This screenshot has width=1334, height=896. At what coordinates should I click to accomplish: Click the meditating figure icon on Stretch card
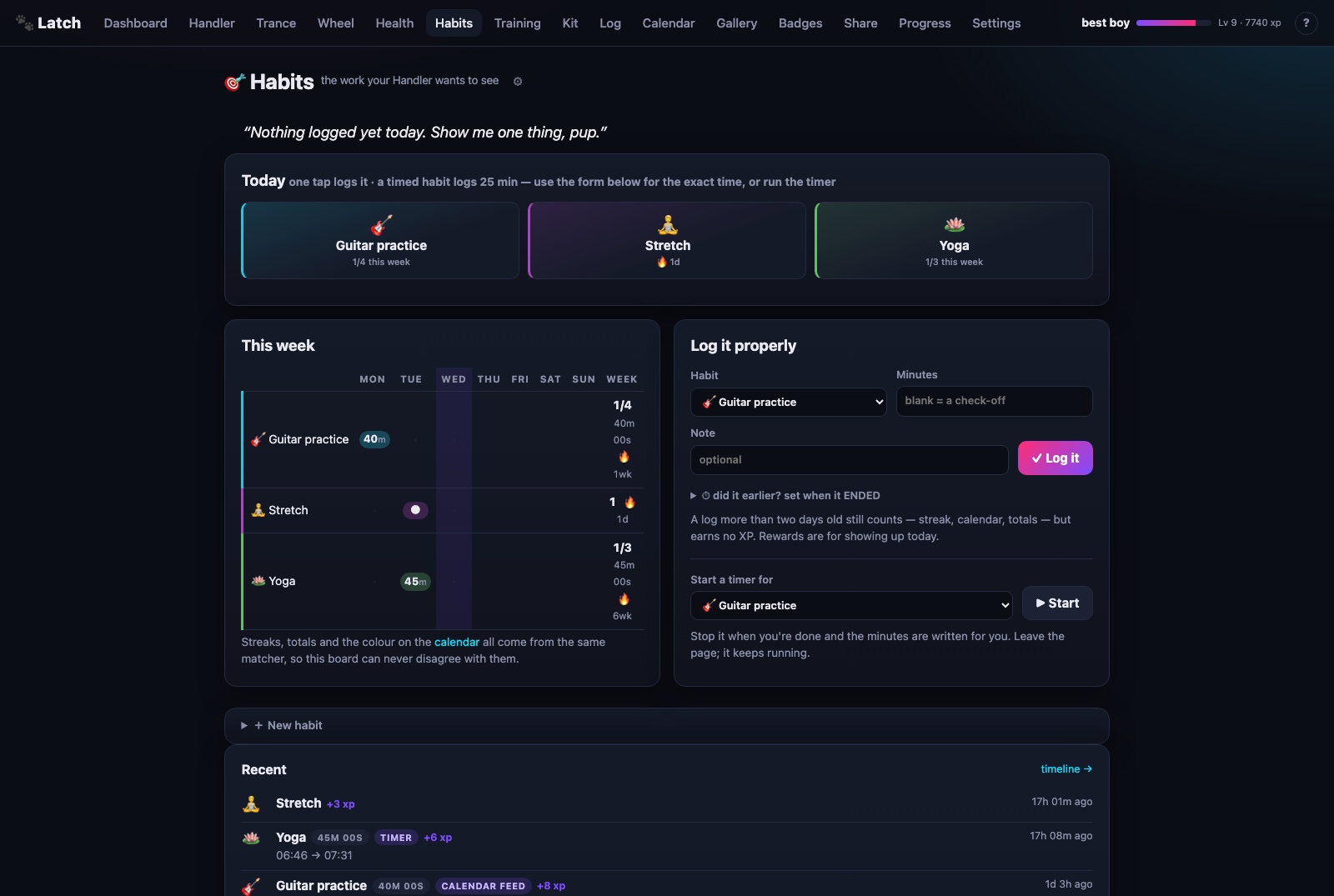pyautogui.click(x=668, y=225)
